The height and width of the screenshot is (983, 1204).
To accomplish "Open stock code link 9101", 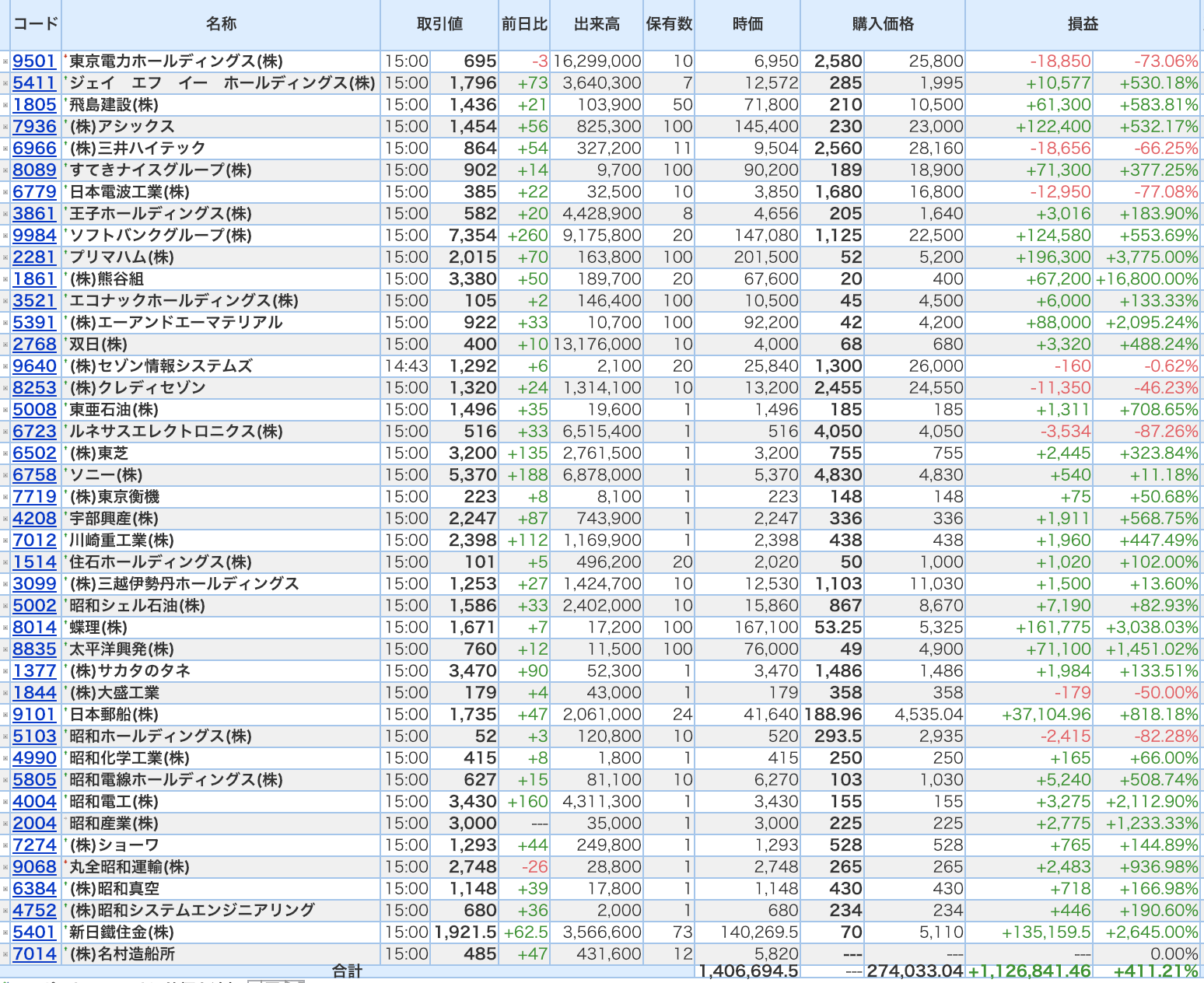I will 34,715.
